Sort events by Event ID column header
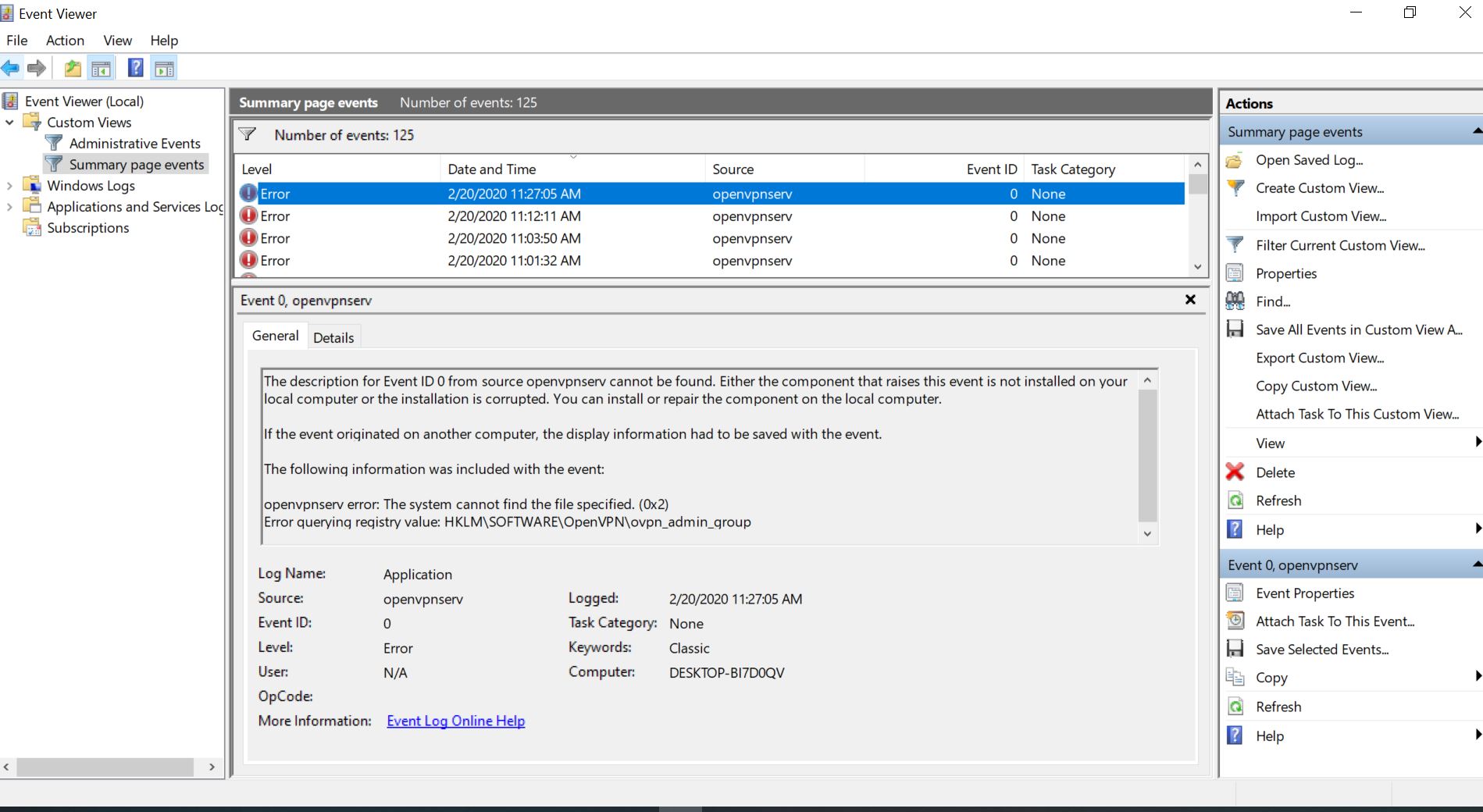This screenshot has width=1483, height=812. click(x=944, y=169)
